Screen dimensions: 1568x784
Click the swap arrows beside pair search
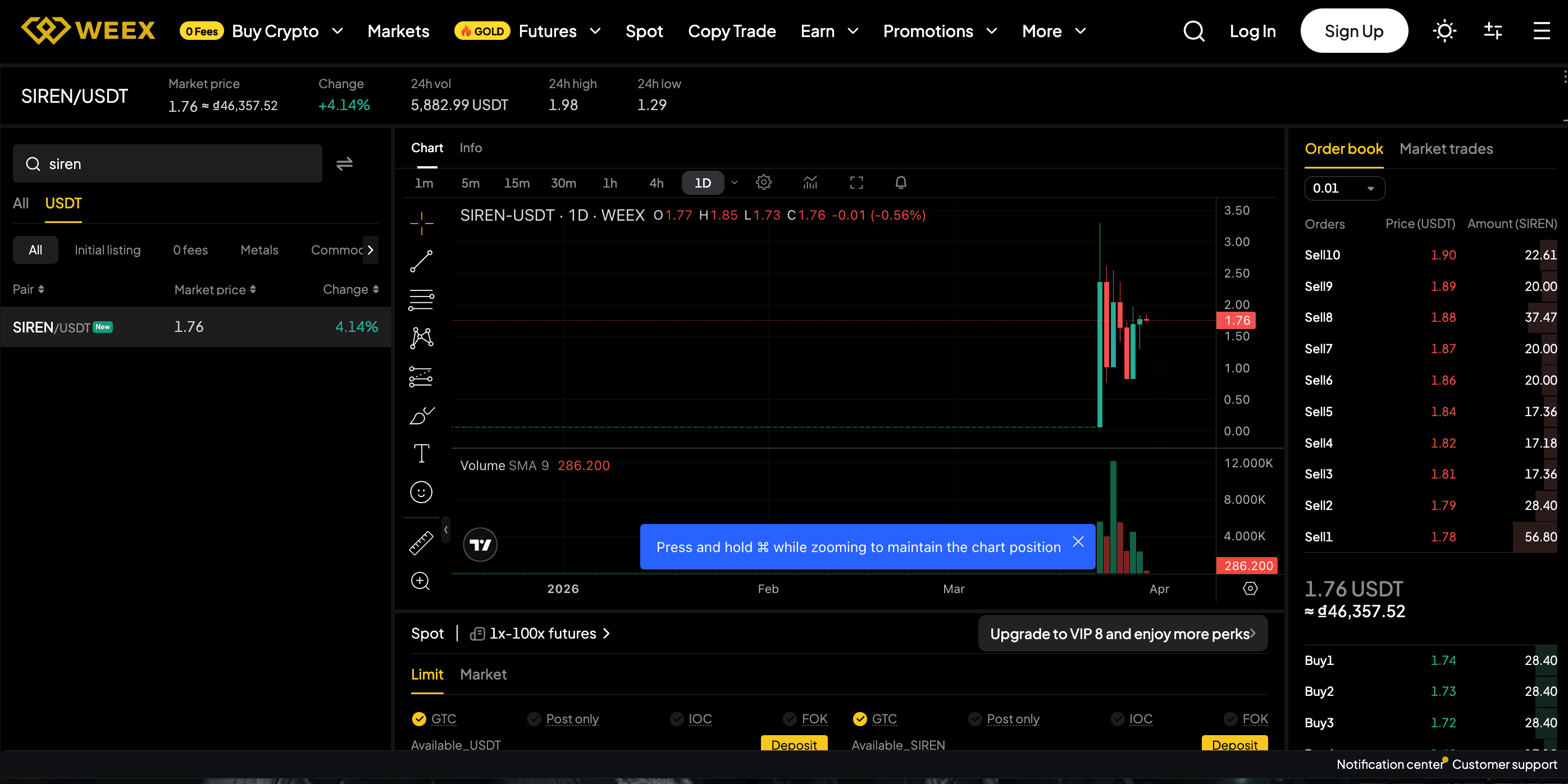(x=344, y=164)
